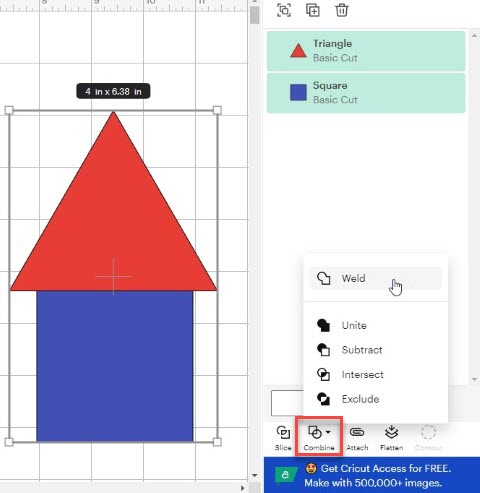Click the Cricut Access green logo
The height and width of the screenshot is (493, 480).
click(x=286, y=475)
